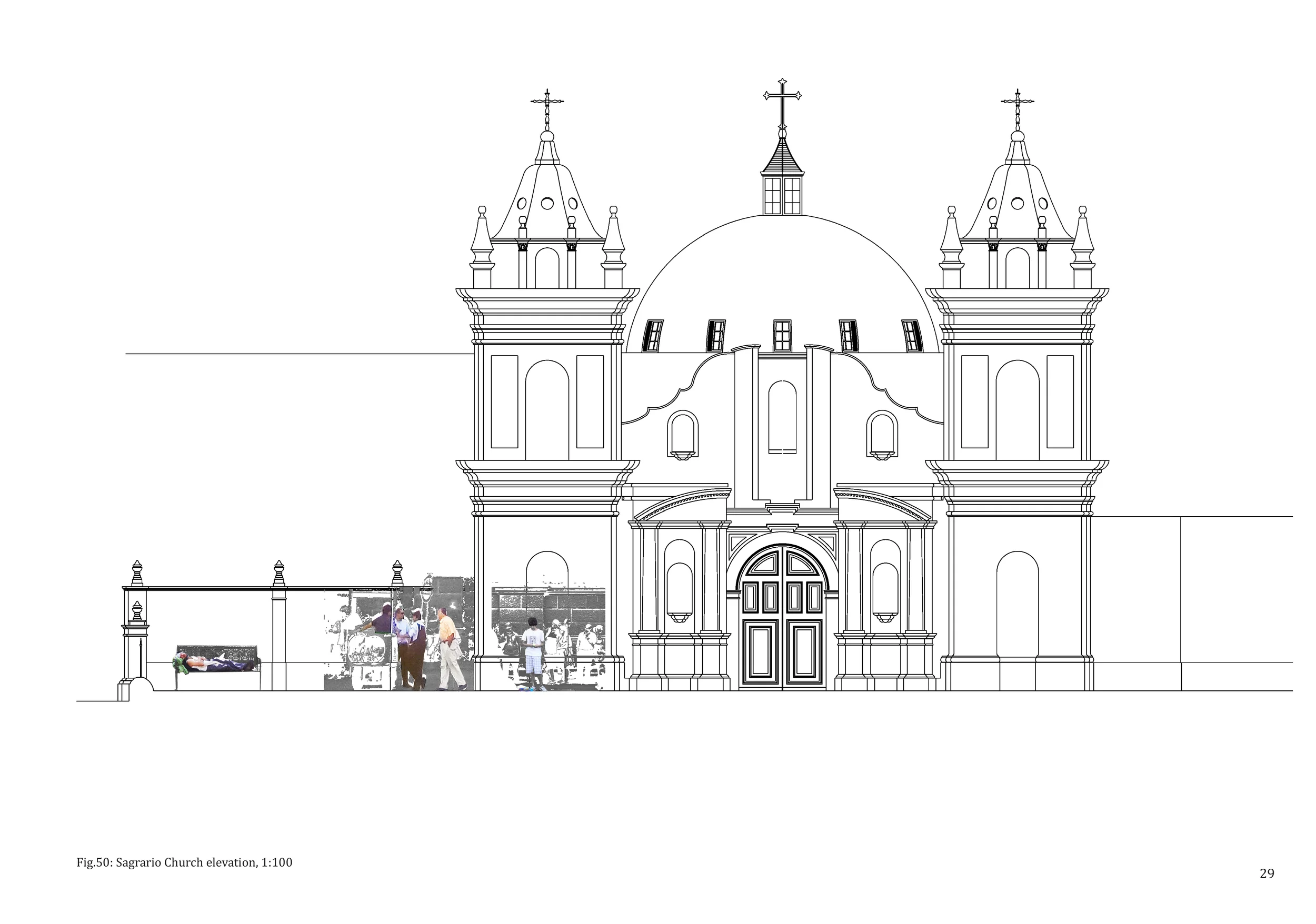Click the niche right of the main door
This screenshot has width=1316, height=924.
click(885, 590)
